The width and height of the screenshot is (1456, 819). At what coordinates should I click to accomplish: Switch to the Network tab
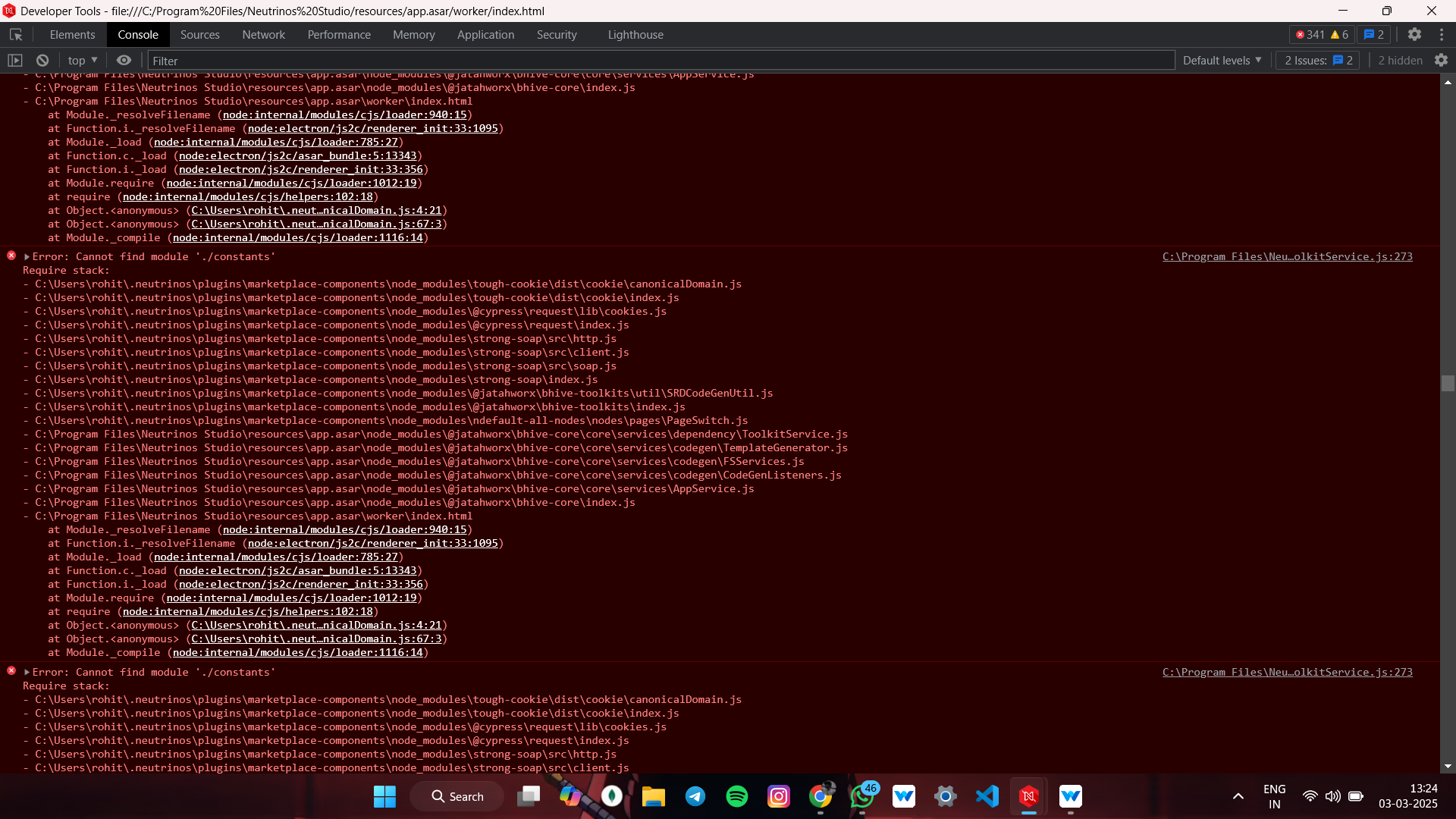coord(264,35)
